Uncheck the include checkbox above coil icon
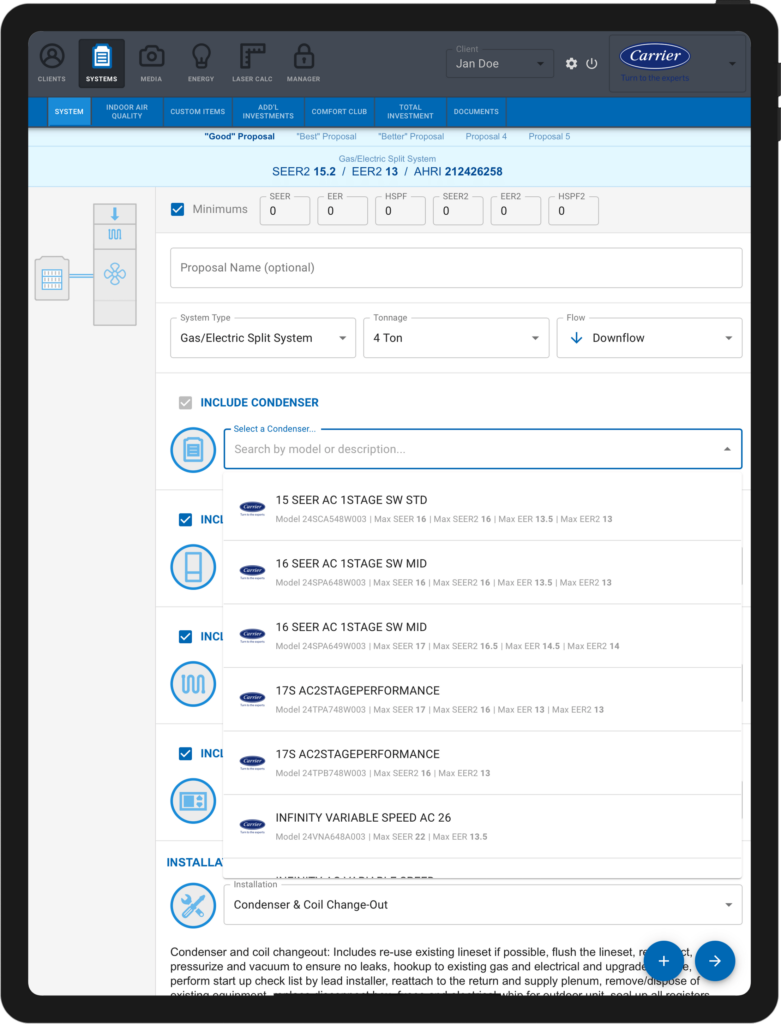 tap(185, 636)
